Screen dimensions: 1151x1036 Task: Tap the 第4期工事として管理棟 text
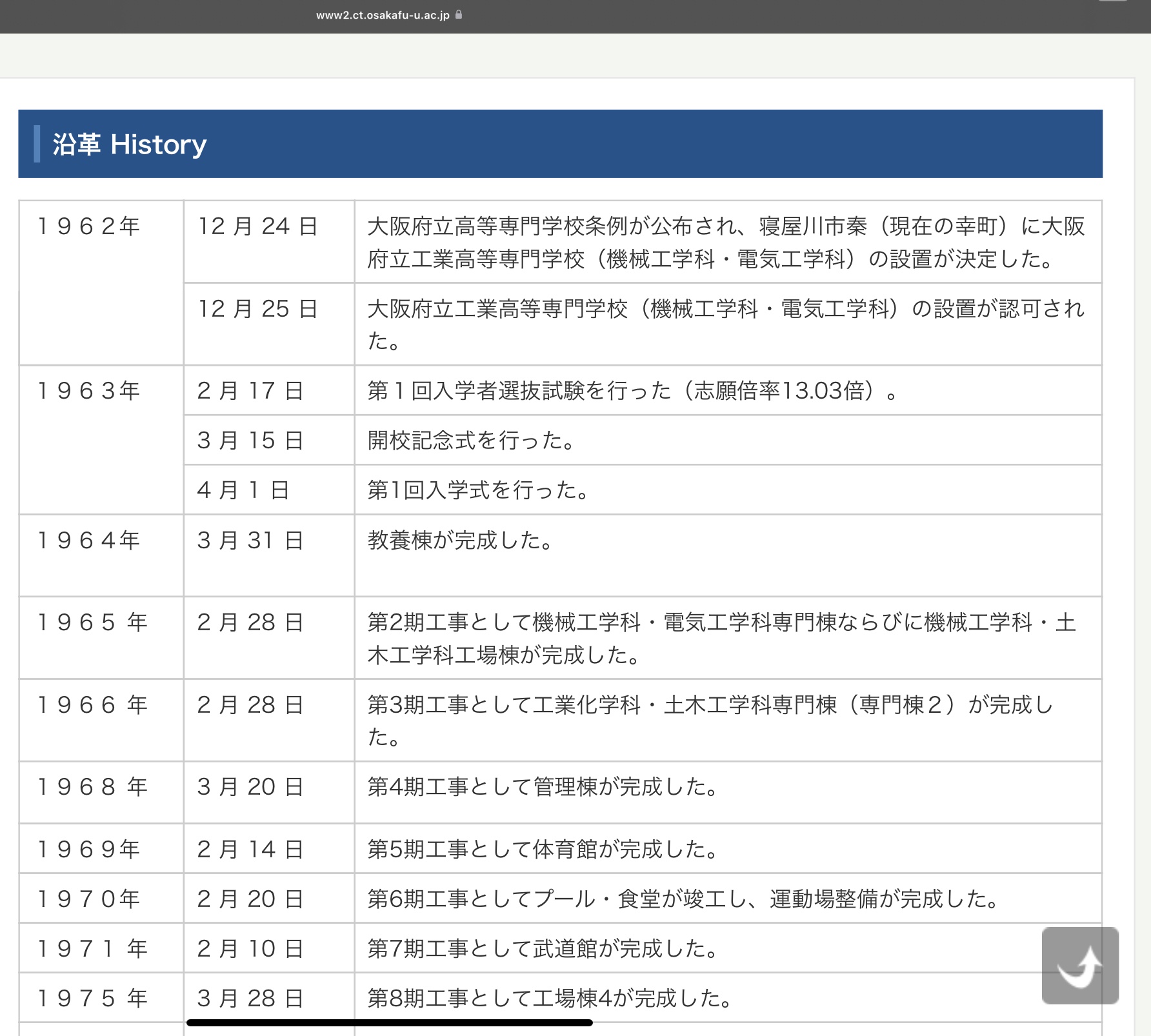(543, 786)
